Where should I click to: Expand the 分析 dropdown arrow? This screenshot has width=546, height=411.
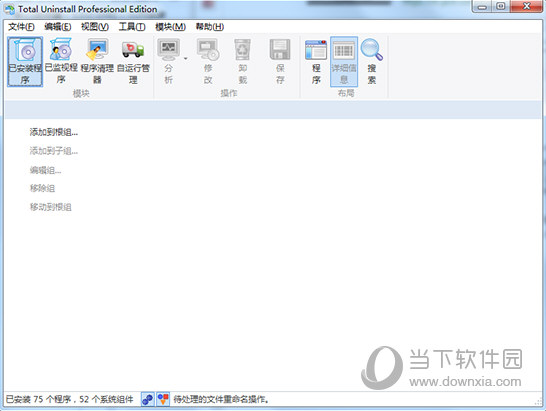tap(186, 59)
